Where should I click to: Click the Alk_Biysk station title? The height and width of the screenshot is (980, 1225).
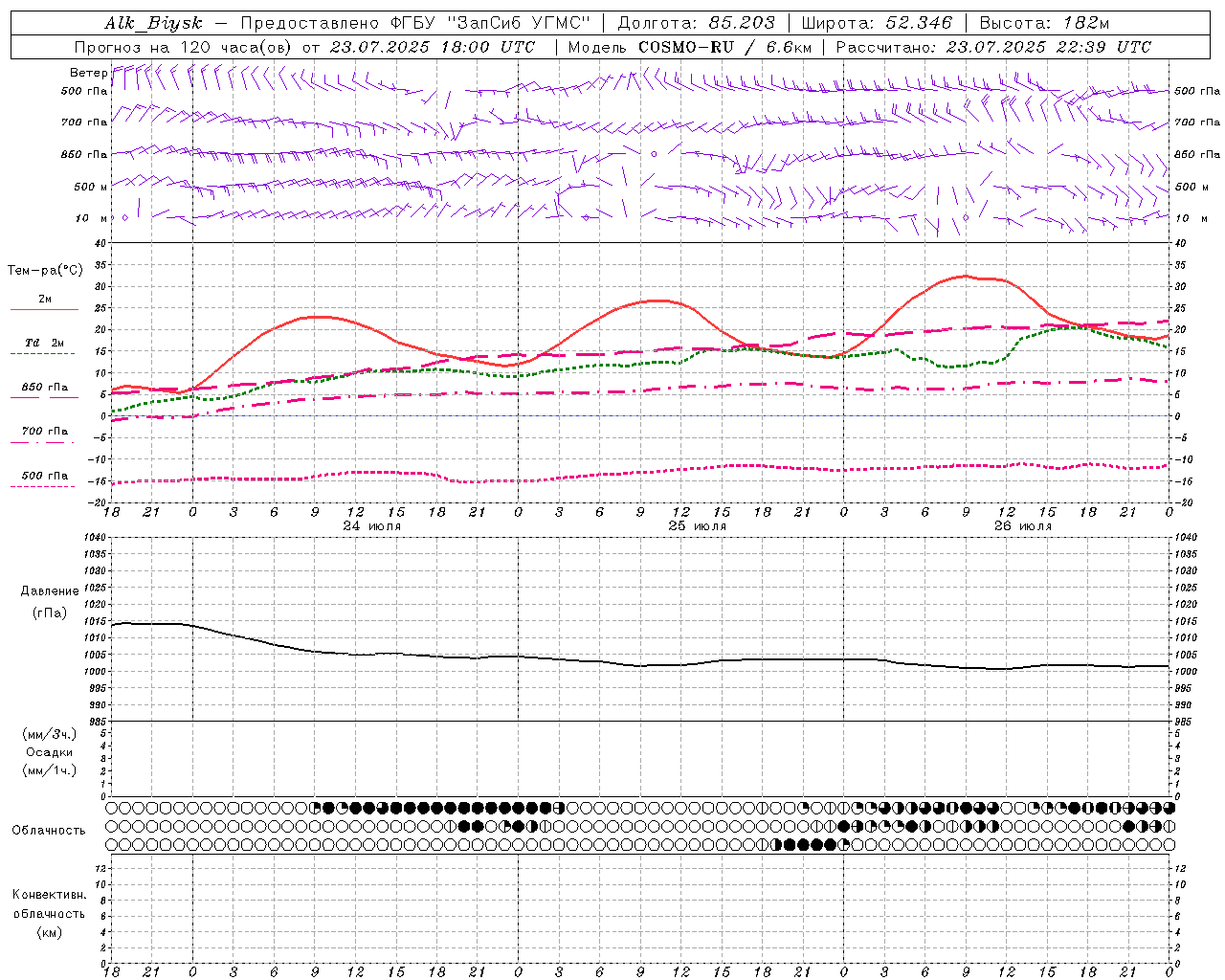[x=152, y=23]
